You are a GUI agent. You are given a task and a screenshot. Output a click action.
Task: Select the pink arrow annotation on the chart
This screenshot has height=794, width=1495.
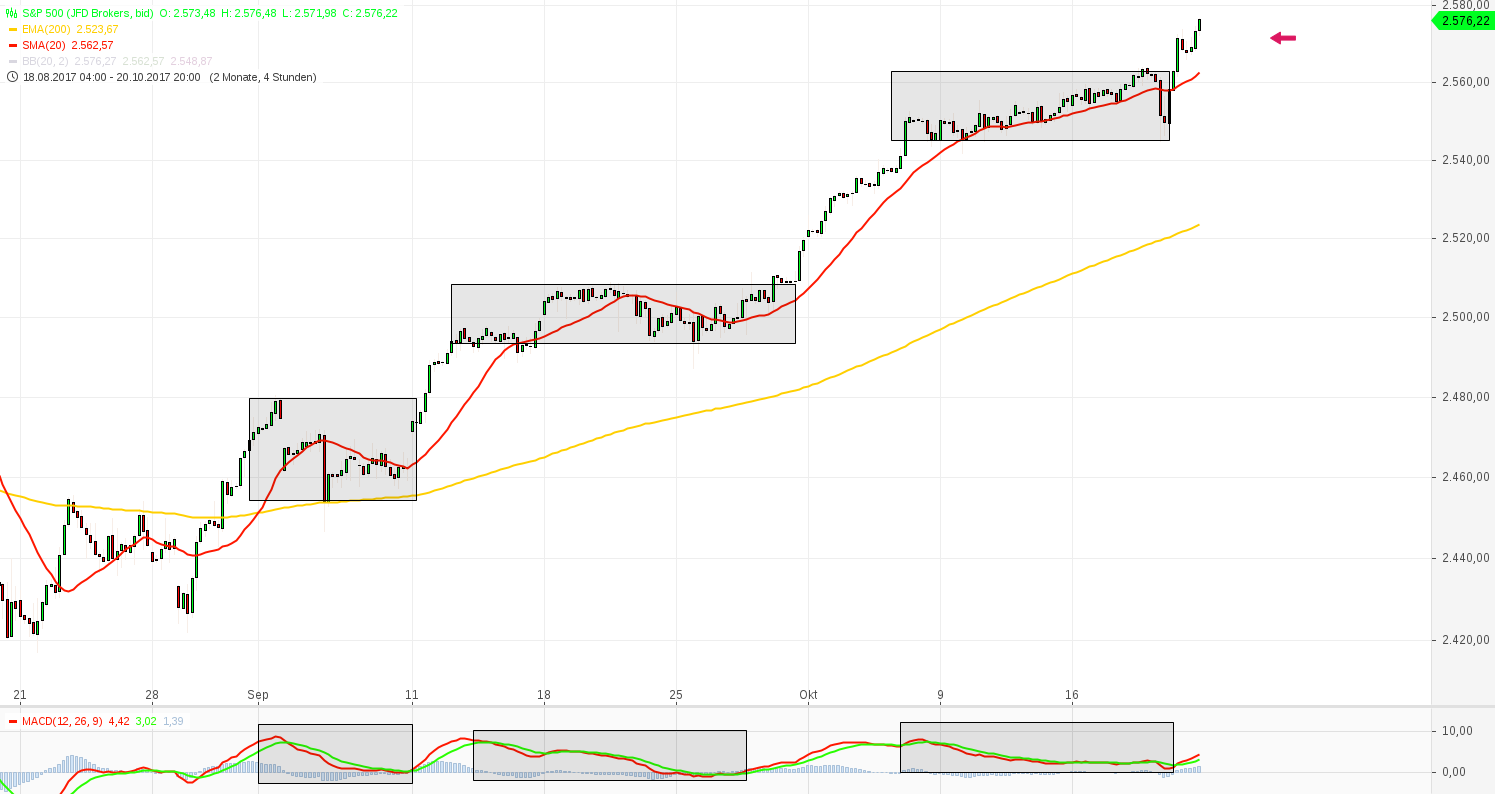(x=1283, y=38)
